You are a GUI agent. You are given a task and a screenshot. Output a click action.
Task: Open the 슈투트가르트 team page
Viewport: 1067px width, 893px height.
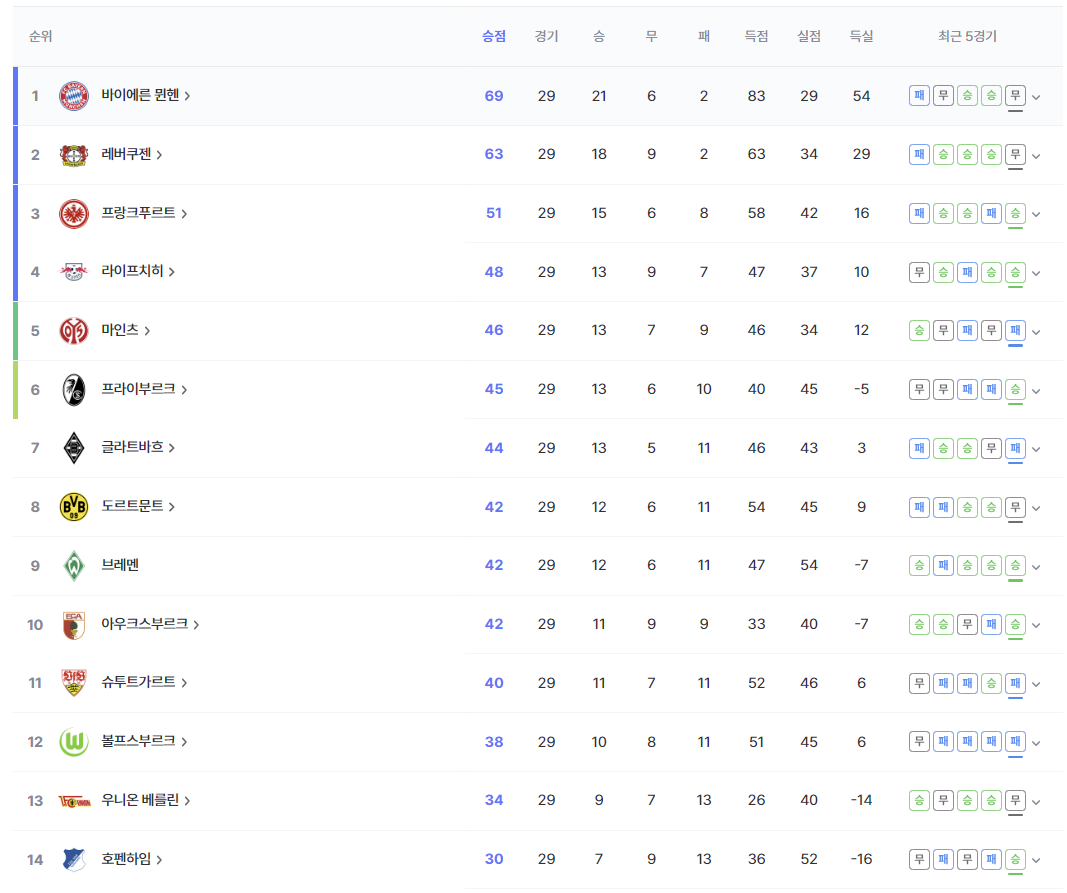(x=144, y=682)
